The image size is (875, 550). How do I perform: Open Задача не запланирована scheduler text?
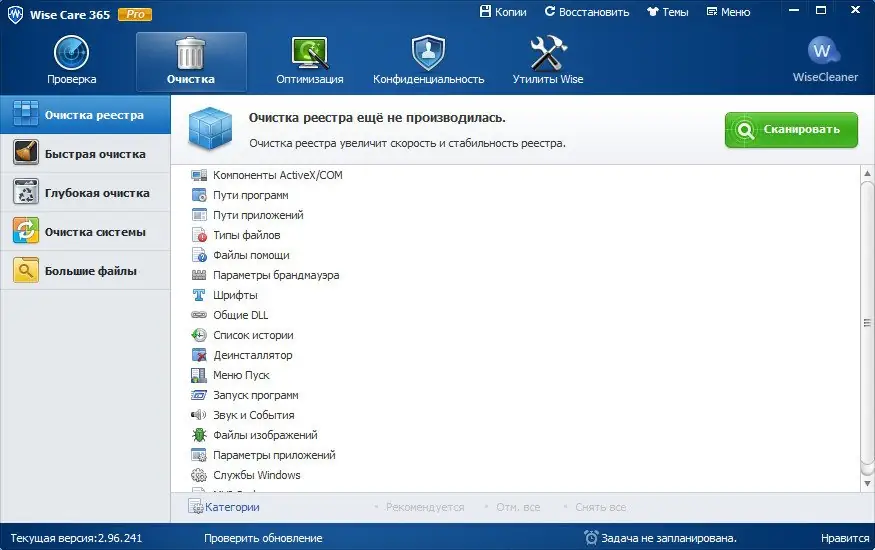click(x=669, y=538)
